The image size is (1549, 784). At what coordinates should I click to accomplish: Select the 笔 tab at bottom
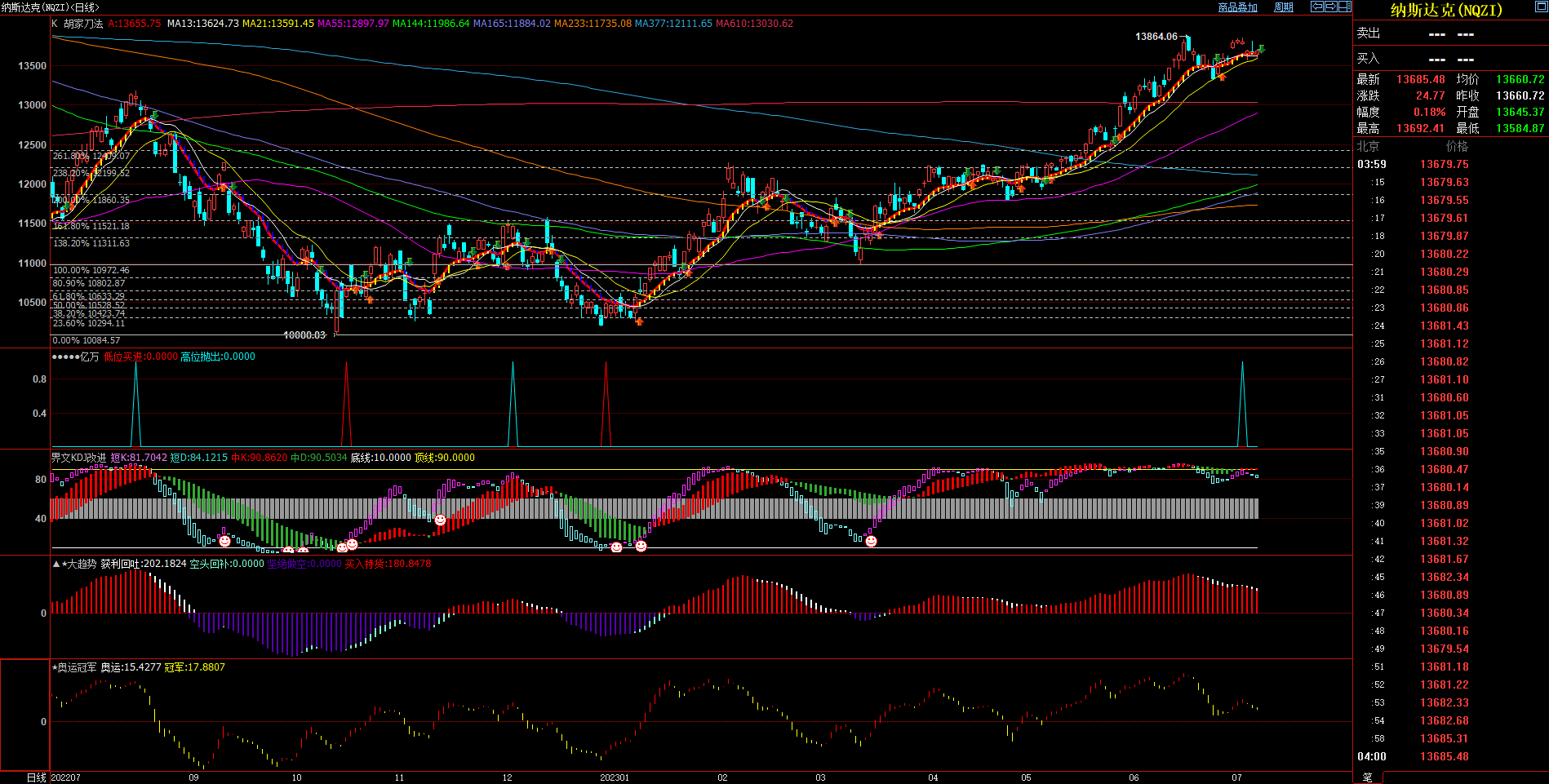1368,777
